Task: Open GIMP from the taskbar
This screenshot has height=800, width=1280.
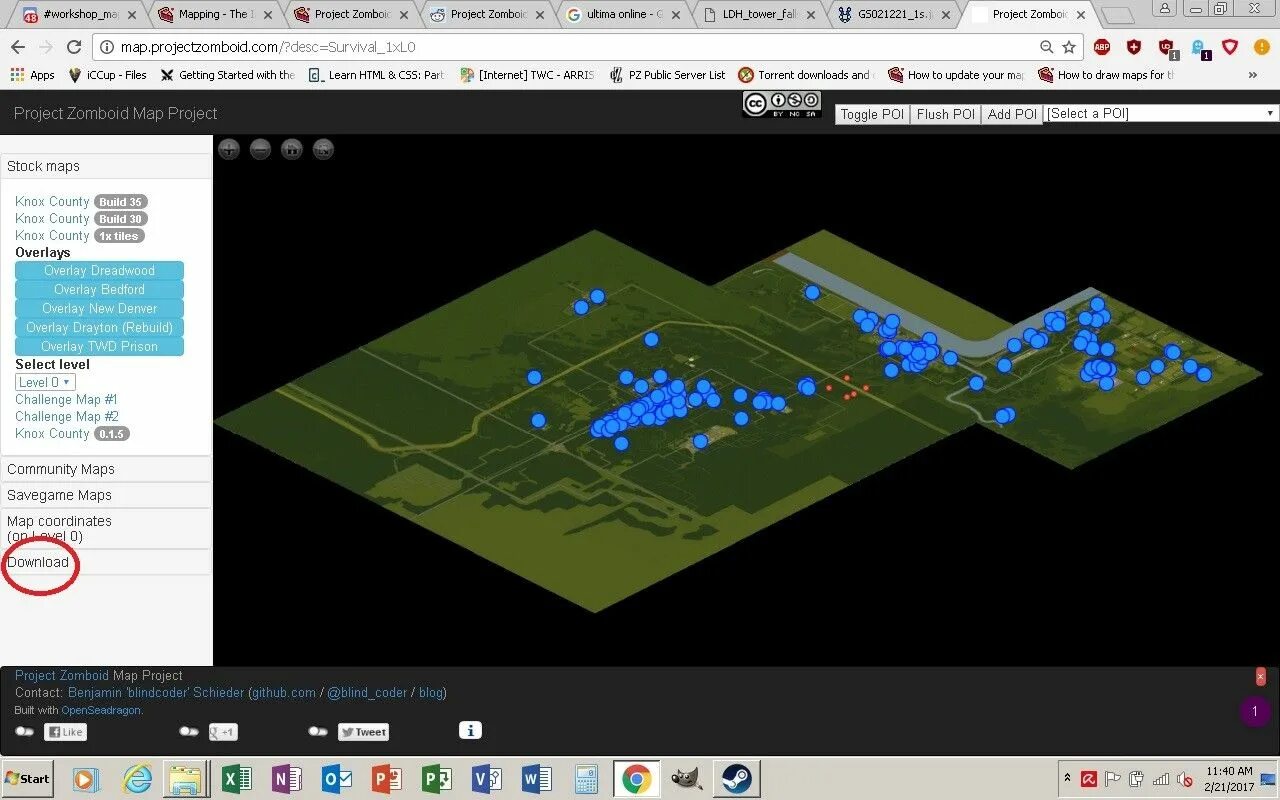Action: click(x=686, y=778)
